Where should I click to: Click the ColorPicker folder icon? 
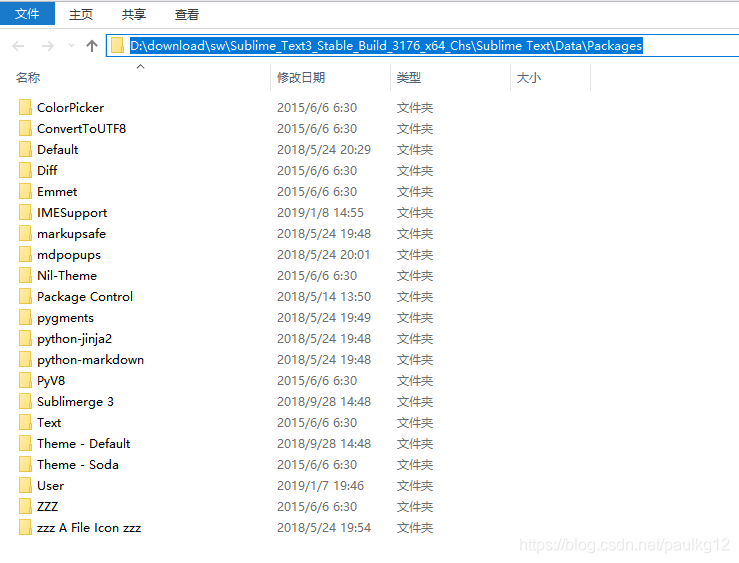click(x=25, y=107)
